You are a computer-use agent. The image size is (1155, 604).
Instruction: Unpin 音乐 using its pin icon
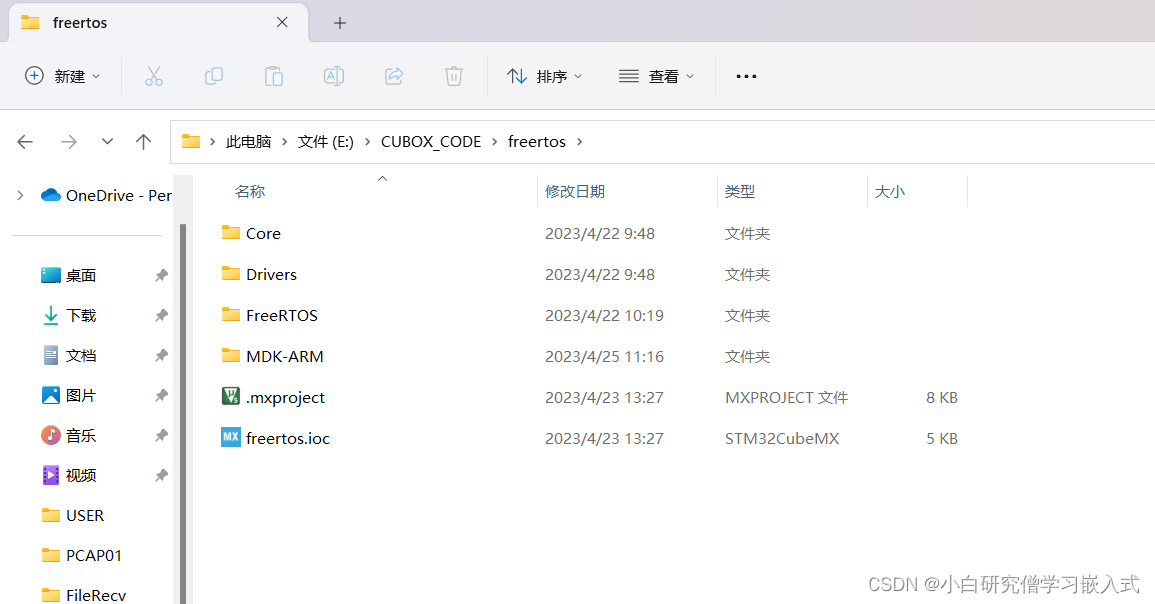[x=161, y=435]
